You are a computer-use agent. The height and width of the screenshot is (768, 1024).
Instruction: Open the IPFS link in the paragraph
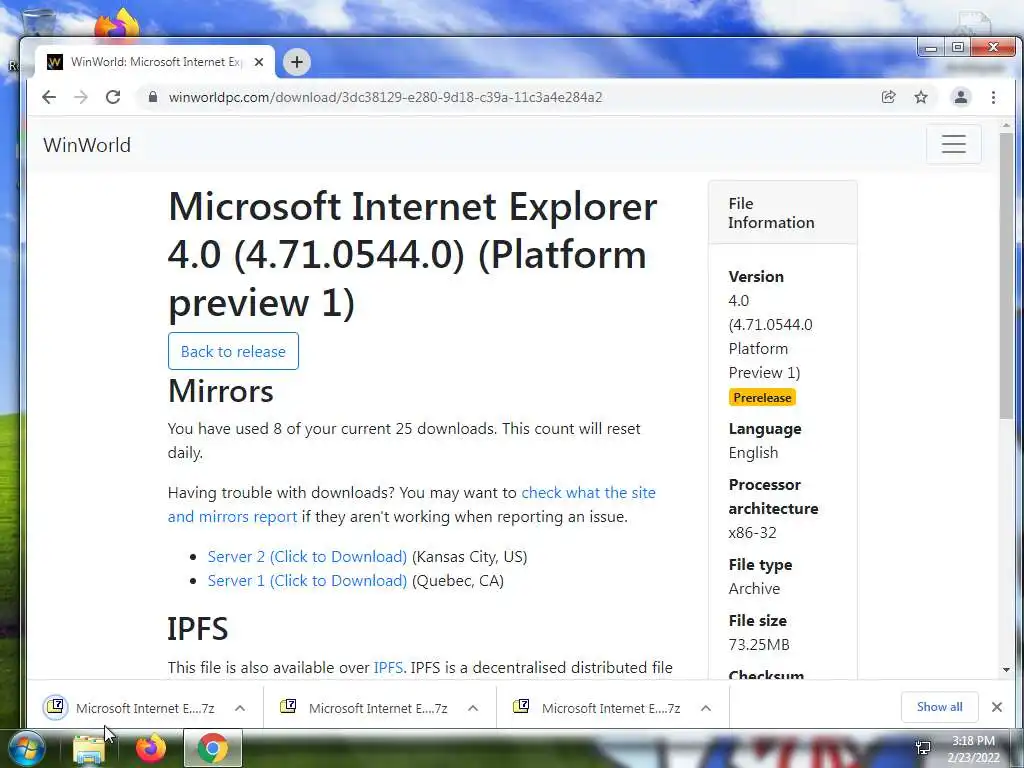tap(388, 667)
